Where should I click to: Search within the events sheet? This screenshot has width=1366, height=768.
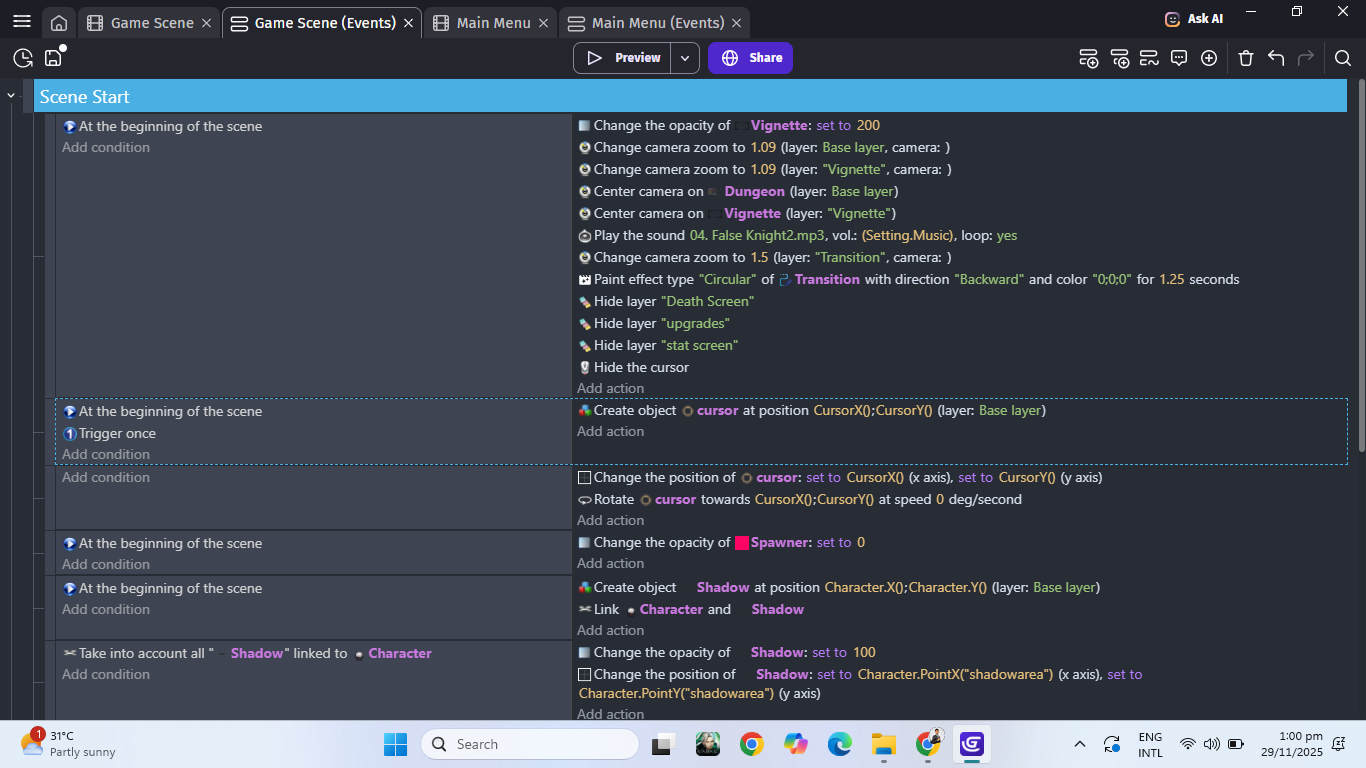tap(1343, 58)
